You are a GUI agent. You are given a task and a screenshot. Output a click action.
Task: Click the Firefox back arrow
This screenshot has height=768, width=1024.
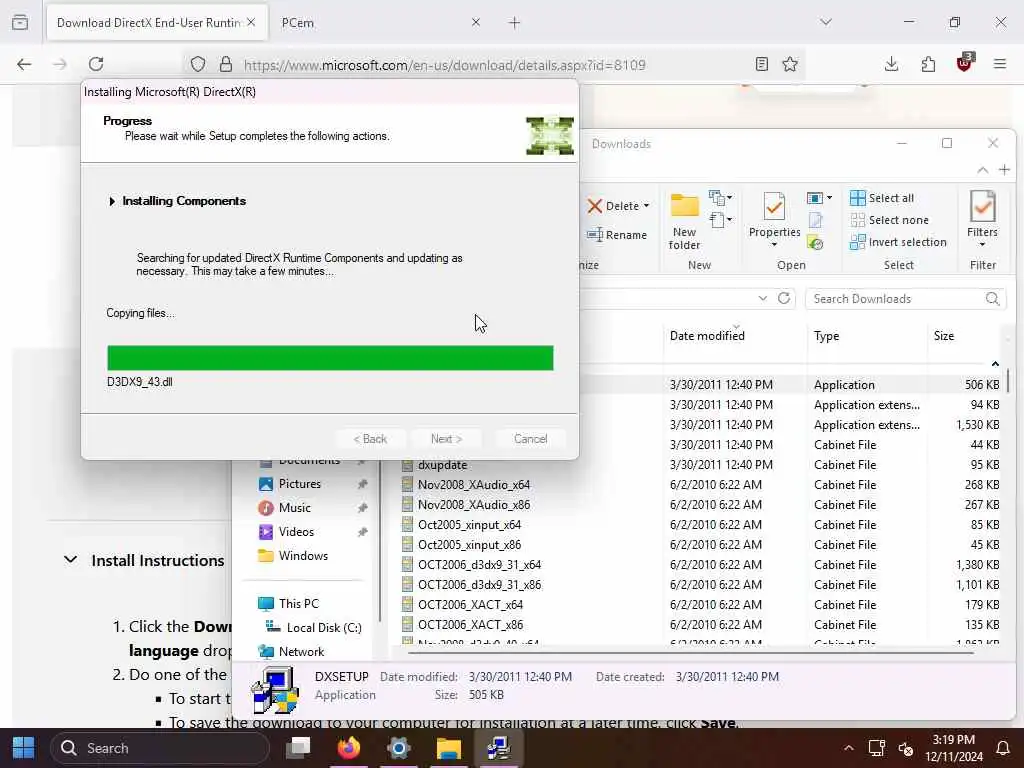pyautogui.click(x=24, y=64)
